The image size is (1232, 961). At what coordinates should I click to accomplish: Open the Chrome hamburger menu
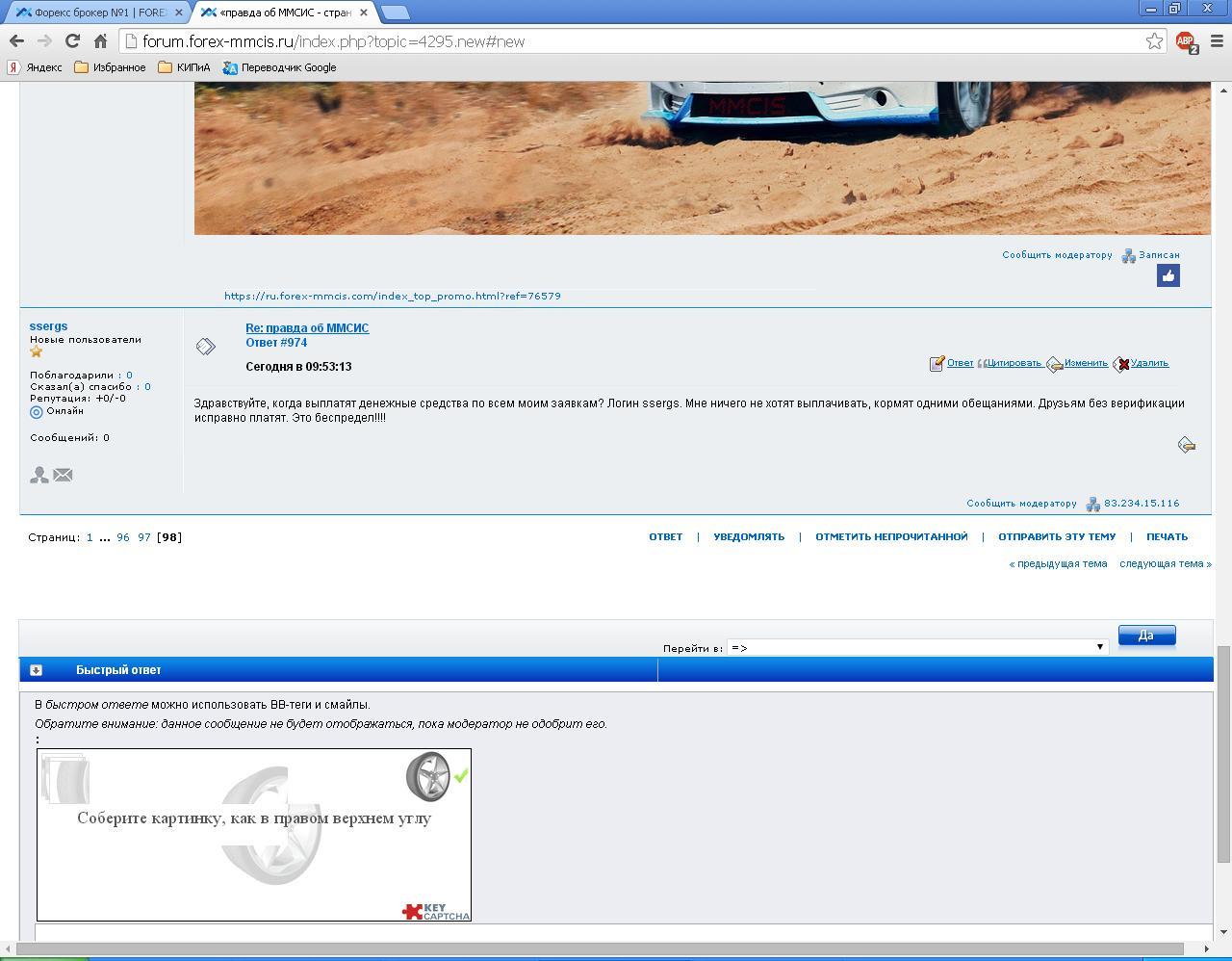tap(1217, 41)
